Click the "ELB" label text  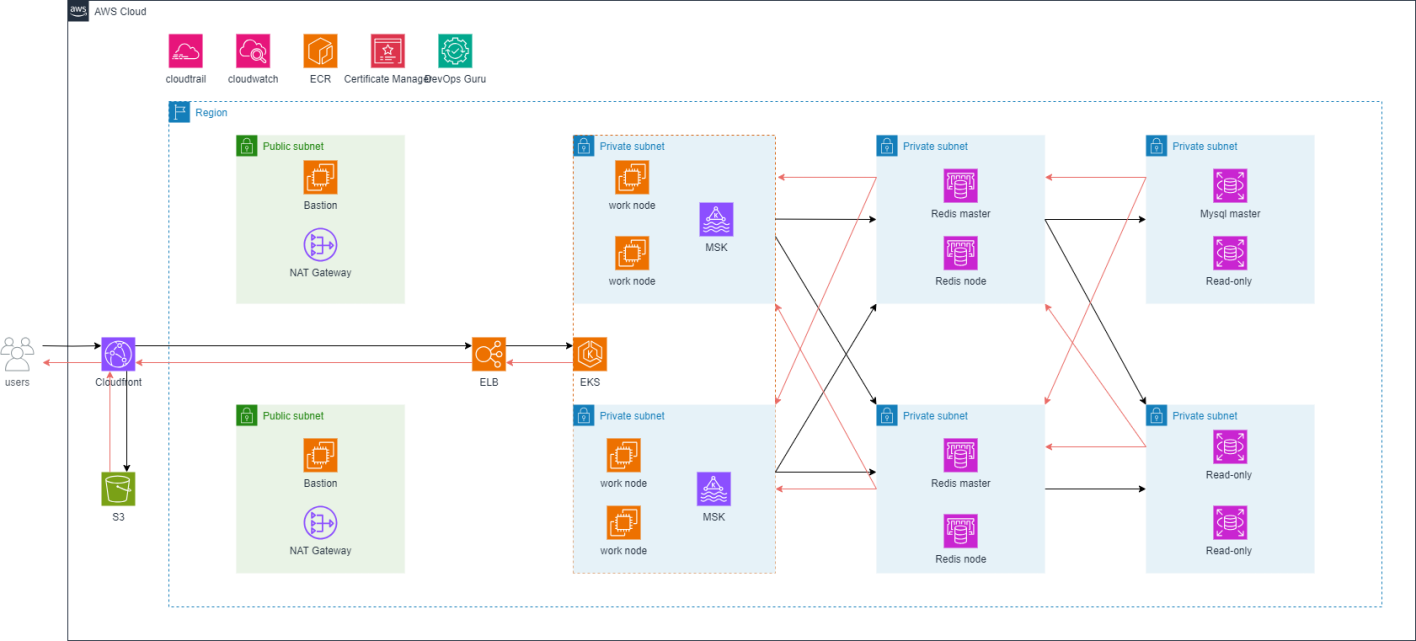click(x=489, y=382)
